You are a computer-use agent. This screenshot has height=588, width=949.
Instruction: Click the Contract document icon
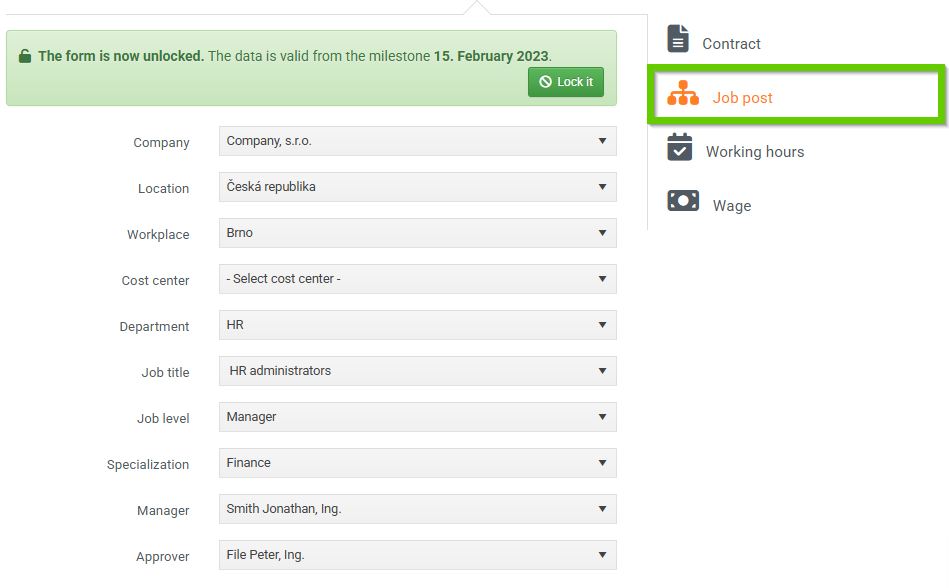[679, 39]
